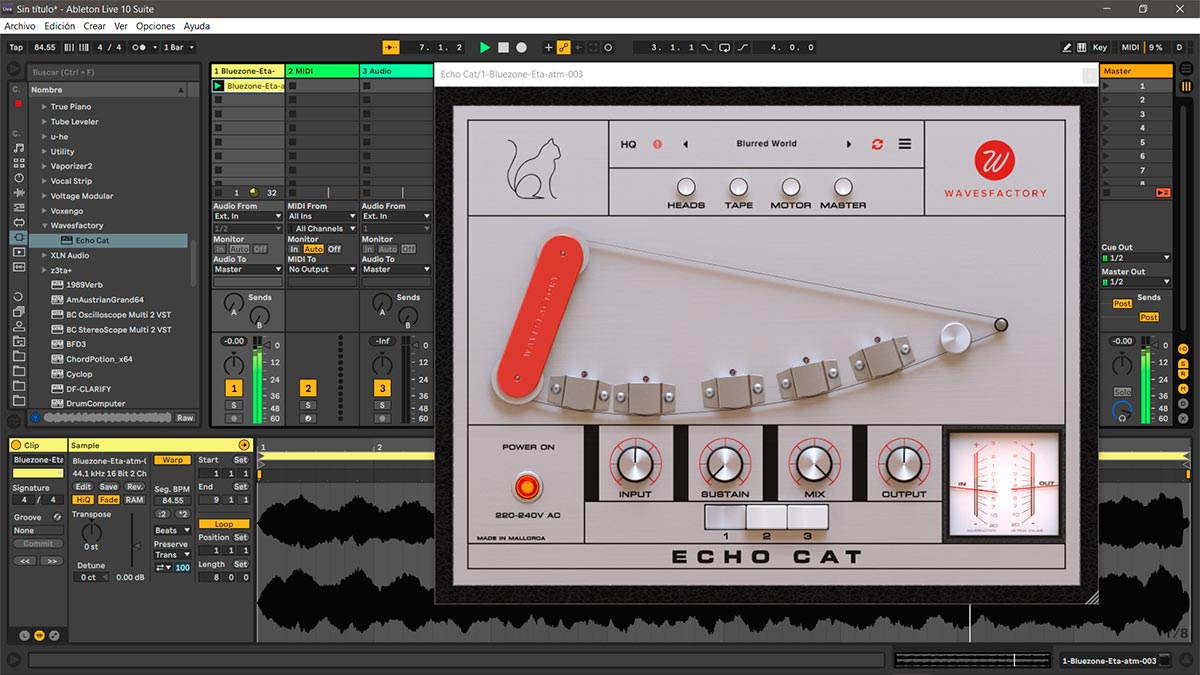Toggle RAM mode for the sample
Screen dimensions: 1200x675
134,500
